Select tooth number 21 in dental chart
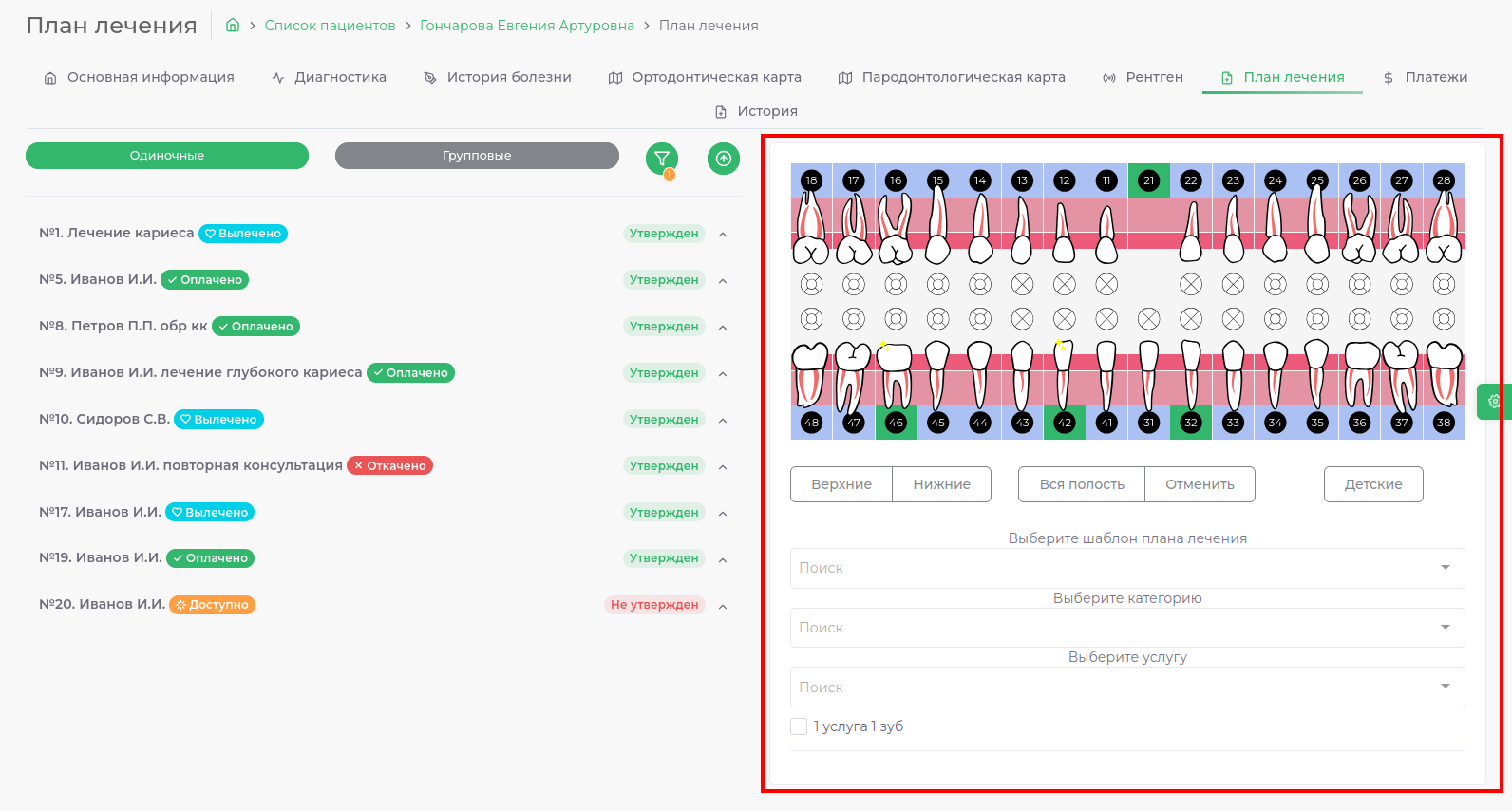Image resolution: width=1512 pixels, height=811 pixels. (x=1148, y=180)
